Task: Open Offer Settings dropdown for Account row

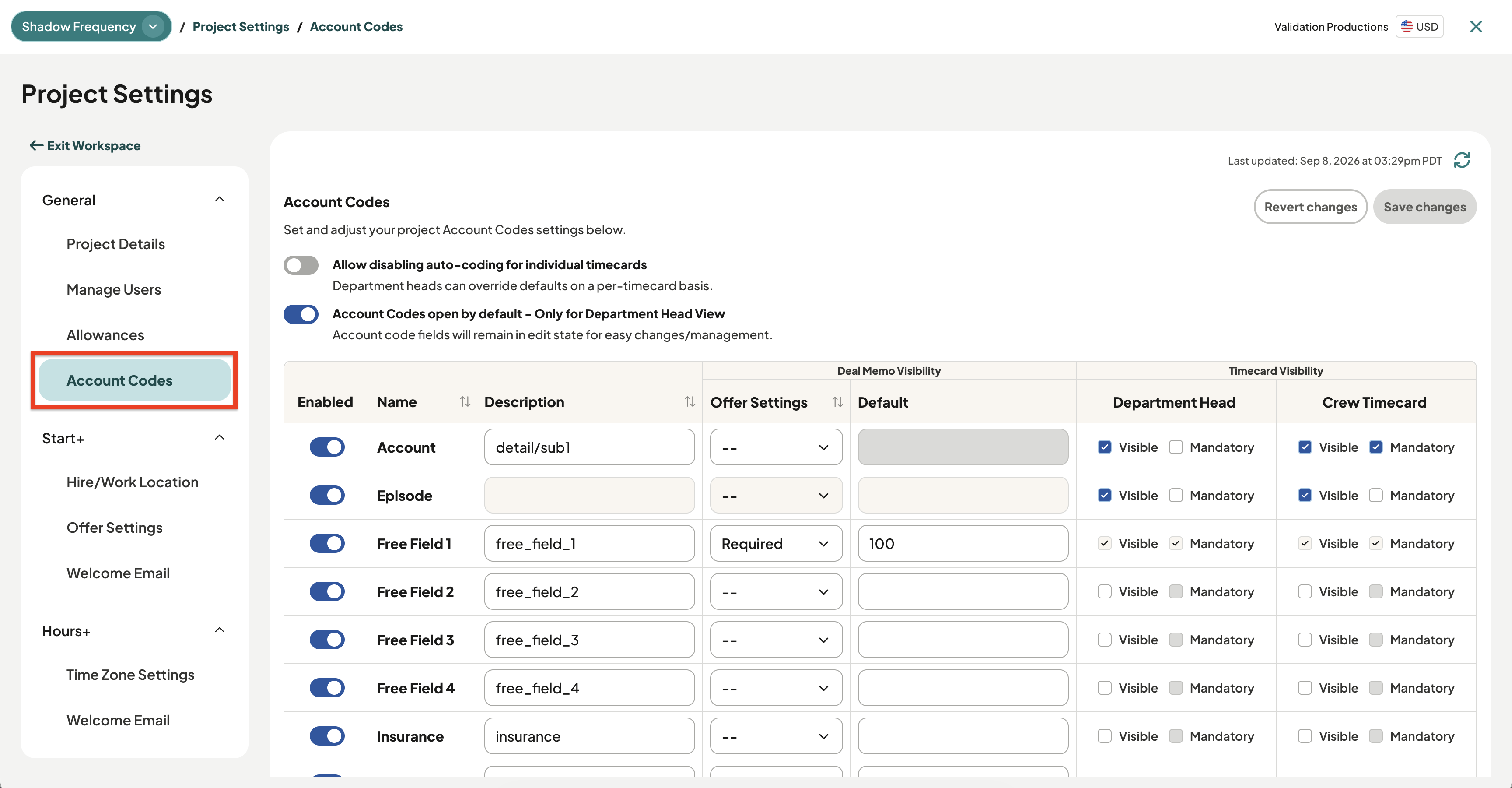Action: [776, 447]
